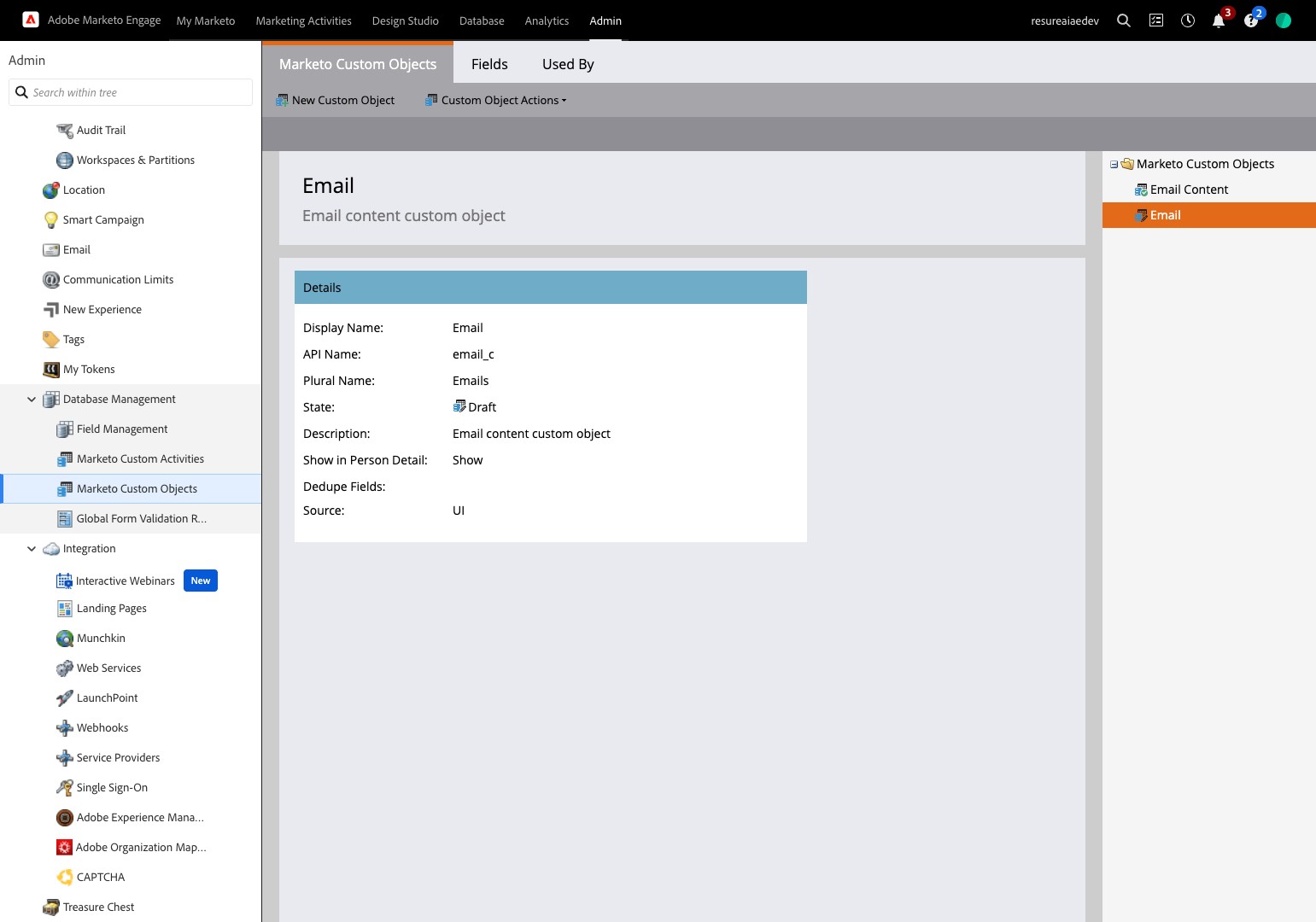Collapse Marketo Custom Objects tree folder

coord(1114,165)
